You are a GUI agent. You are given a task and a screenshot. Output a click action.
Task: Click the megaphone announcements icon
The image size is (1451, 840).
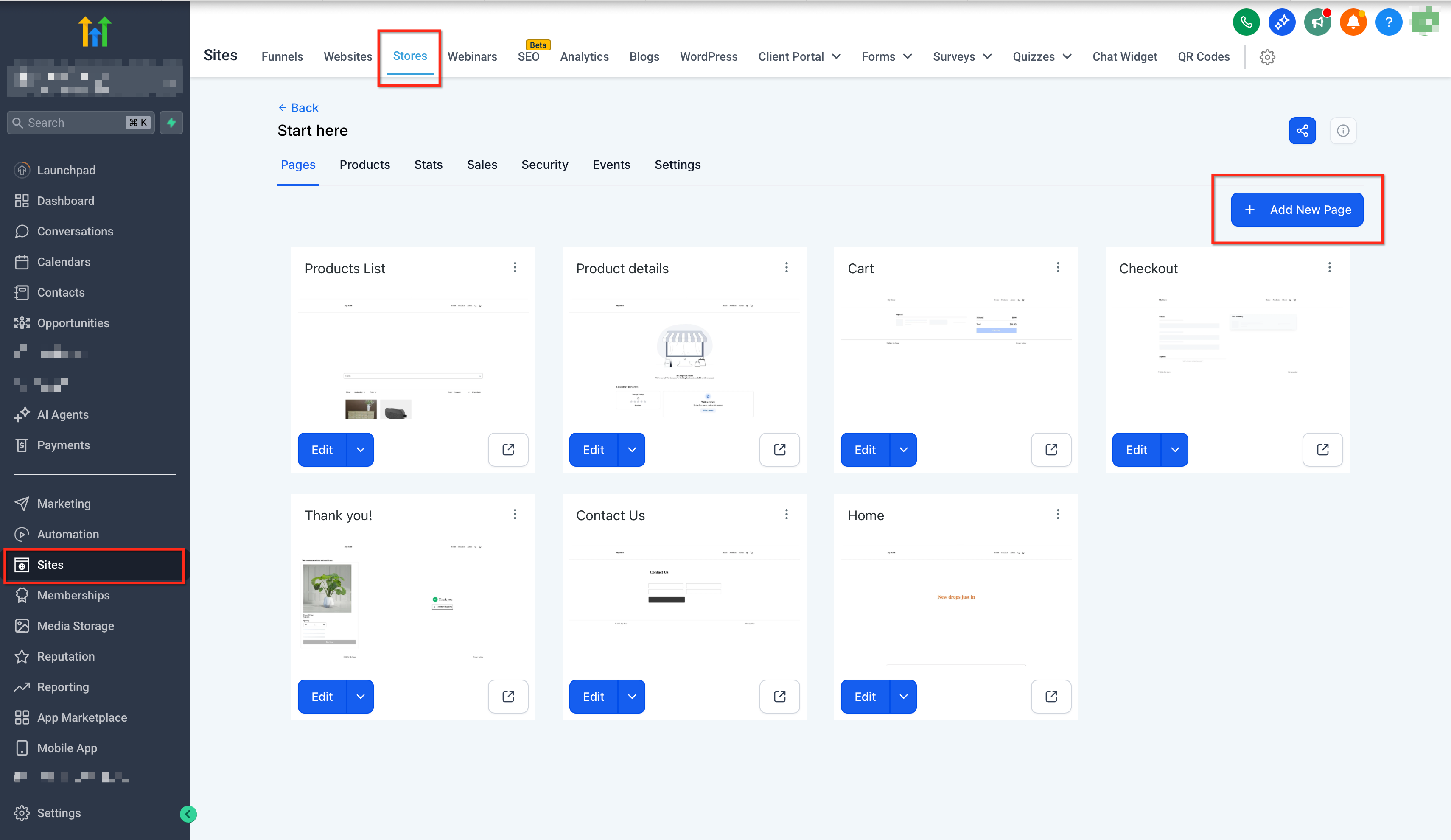1317,22
